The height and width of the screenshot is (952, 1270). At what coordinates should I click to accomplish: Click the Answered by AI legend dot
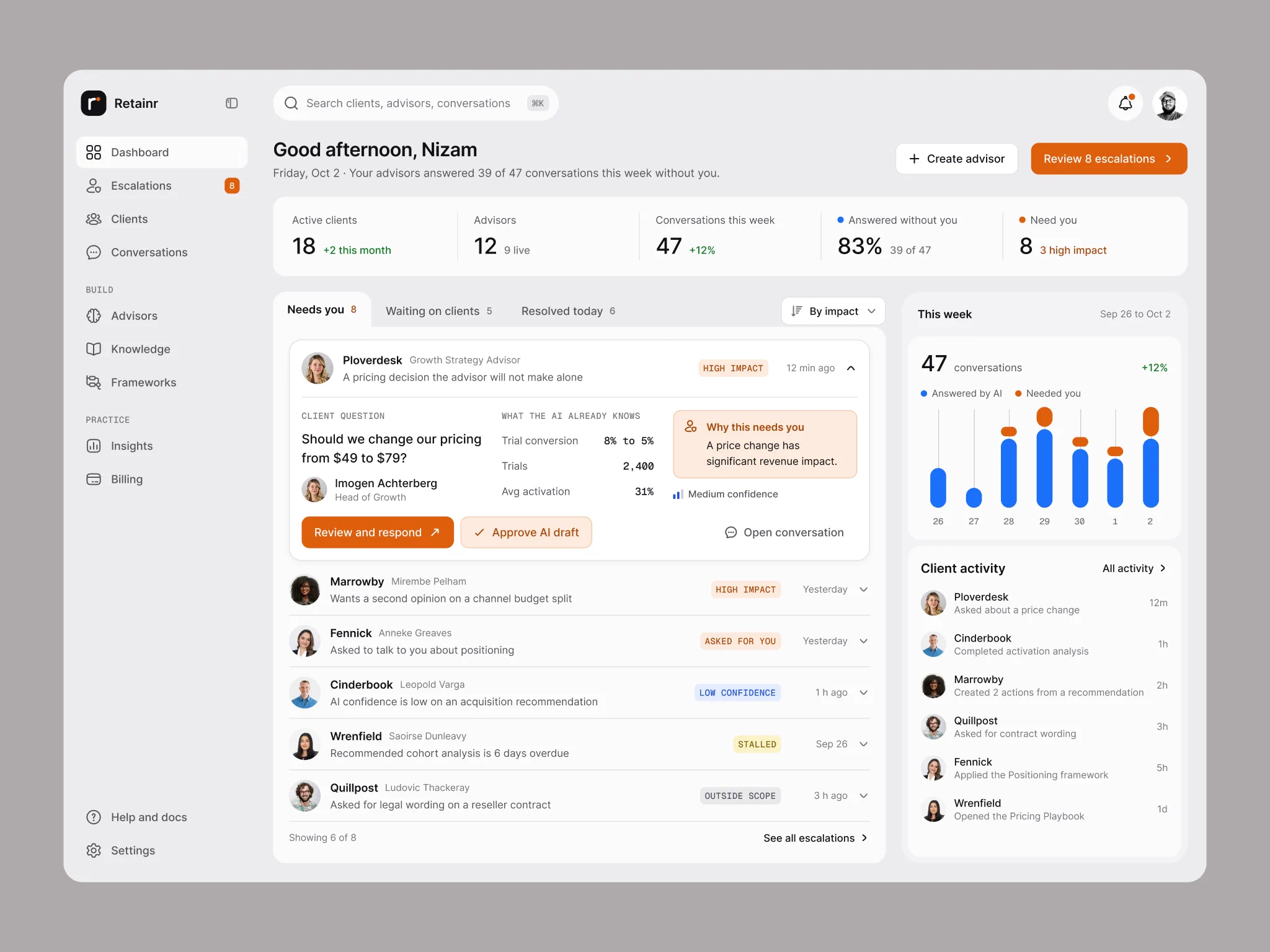(924, 394)
